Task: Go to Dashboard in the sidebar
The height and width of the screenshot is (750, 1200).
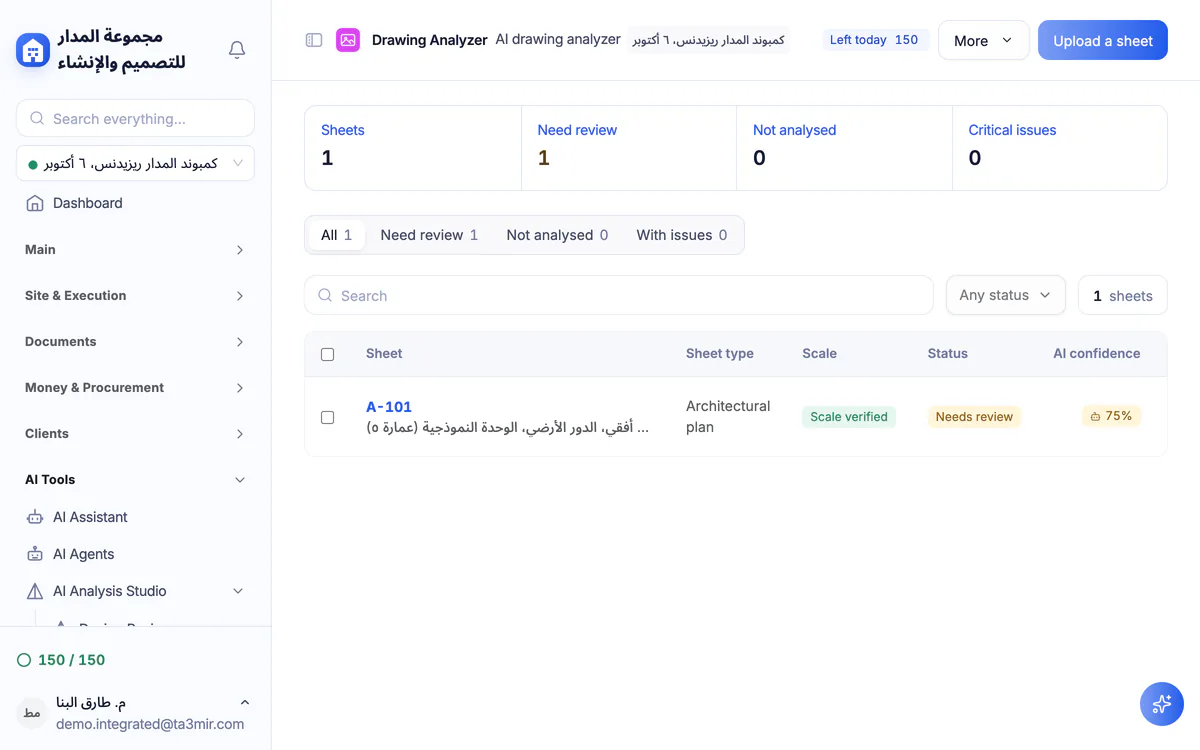Action: pos(135,203)
